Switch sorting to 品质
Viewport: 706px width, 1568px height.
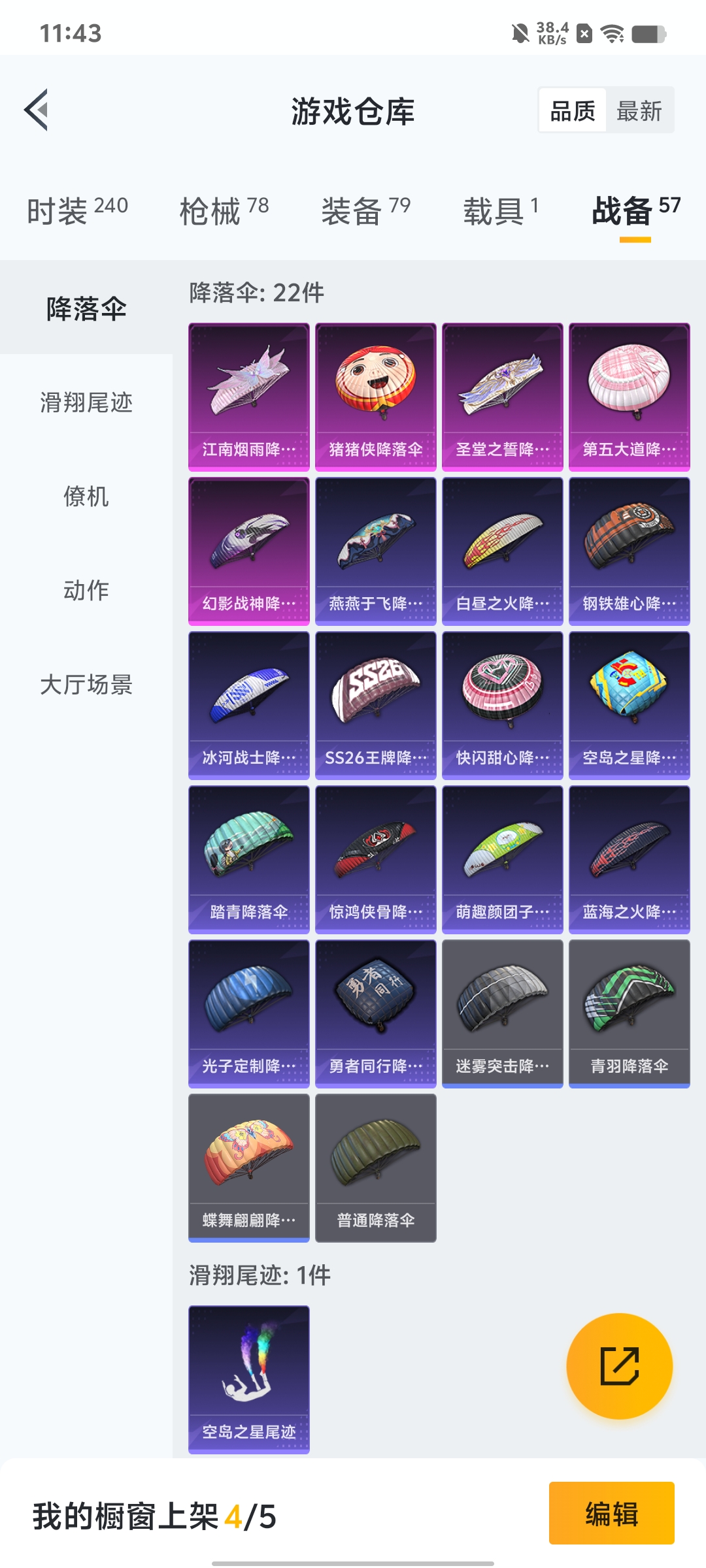point(573,110)
